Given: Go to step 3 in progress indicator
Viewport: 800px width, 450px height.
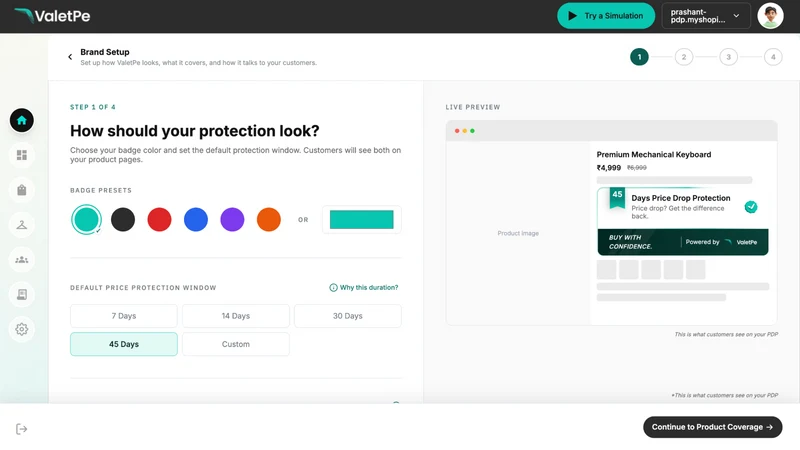Looking at the screenshot, I should [729, 57].
